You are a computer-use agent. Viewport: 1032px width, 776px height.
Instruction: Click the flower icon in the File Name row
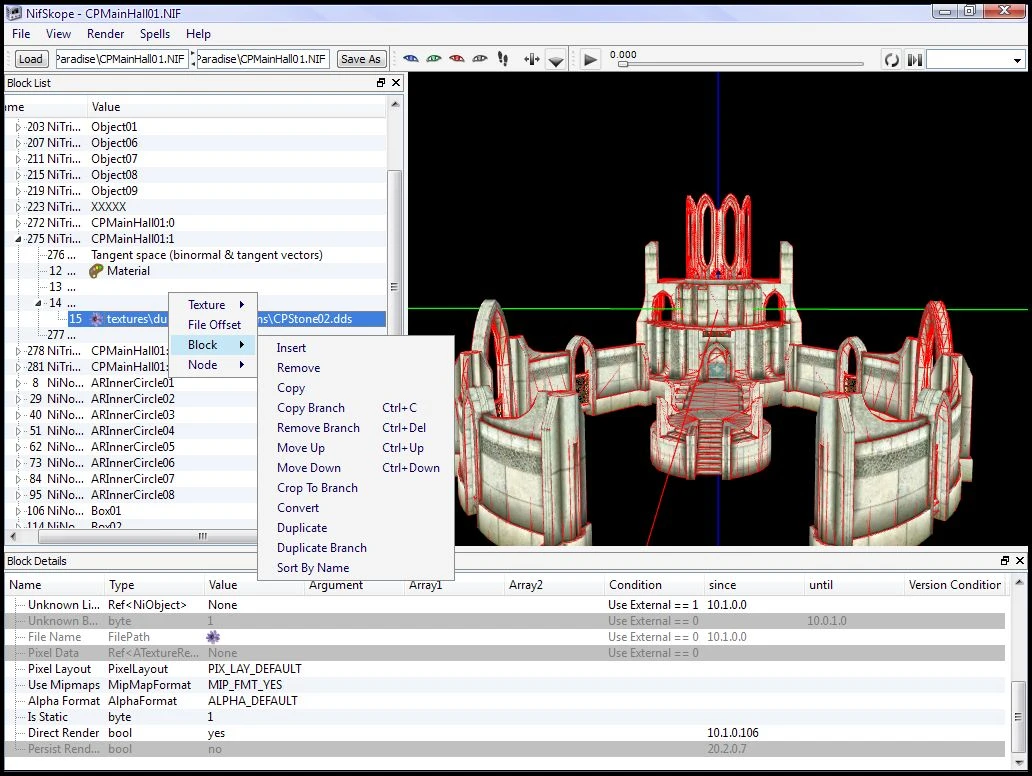[213, 636]
